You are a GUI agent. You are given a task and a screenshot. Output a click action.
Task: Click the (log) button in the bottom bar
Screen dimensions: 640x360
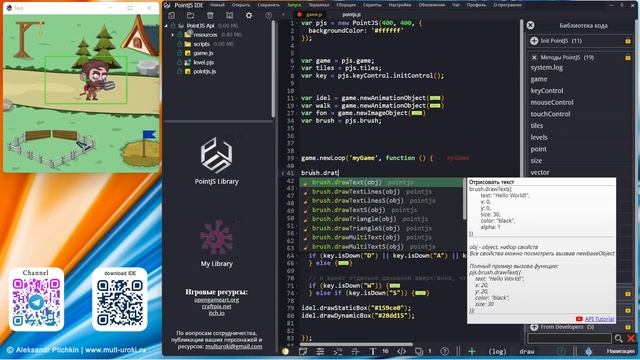pyautogui.click(x=497, y=351)
